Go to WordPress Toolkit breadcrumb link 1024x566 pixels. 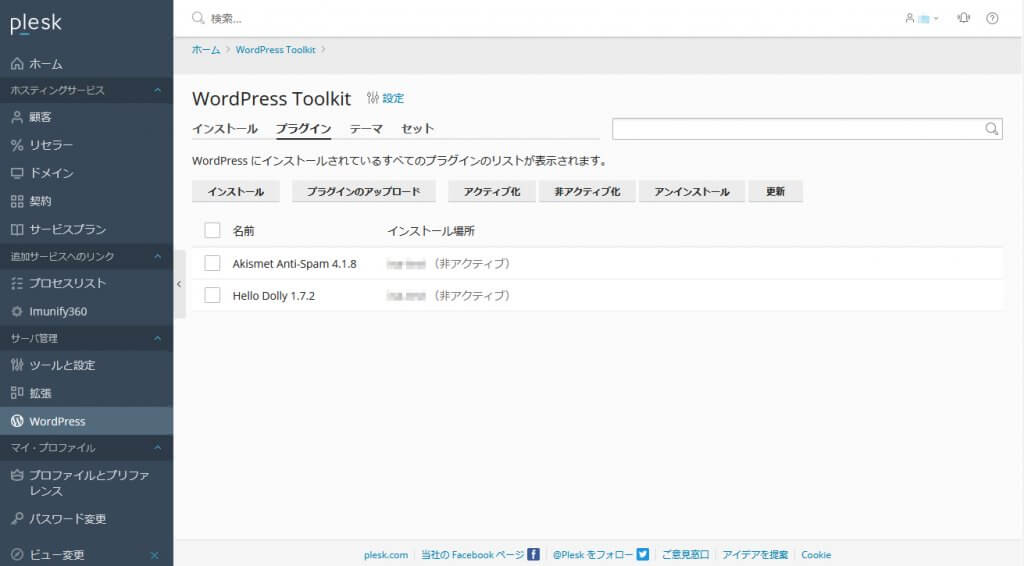tap(276, 50)
